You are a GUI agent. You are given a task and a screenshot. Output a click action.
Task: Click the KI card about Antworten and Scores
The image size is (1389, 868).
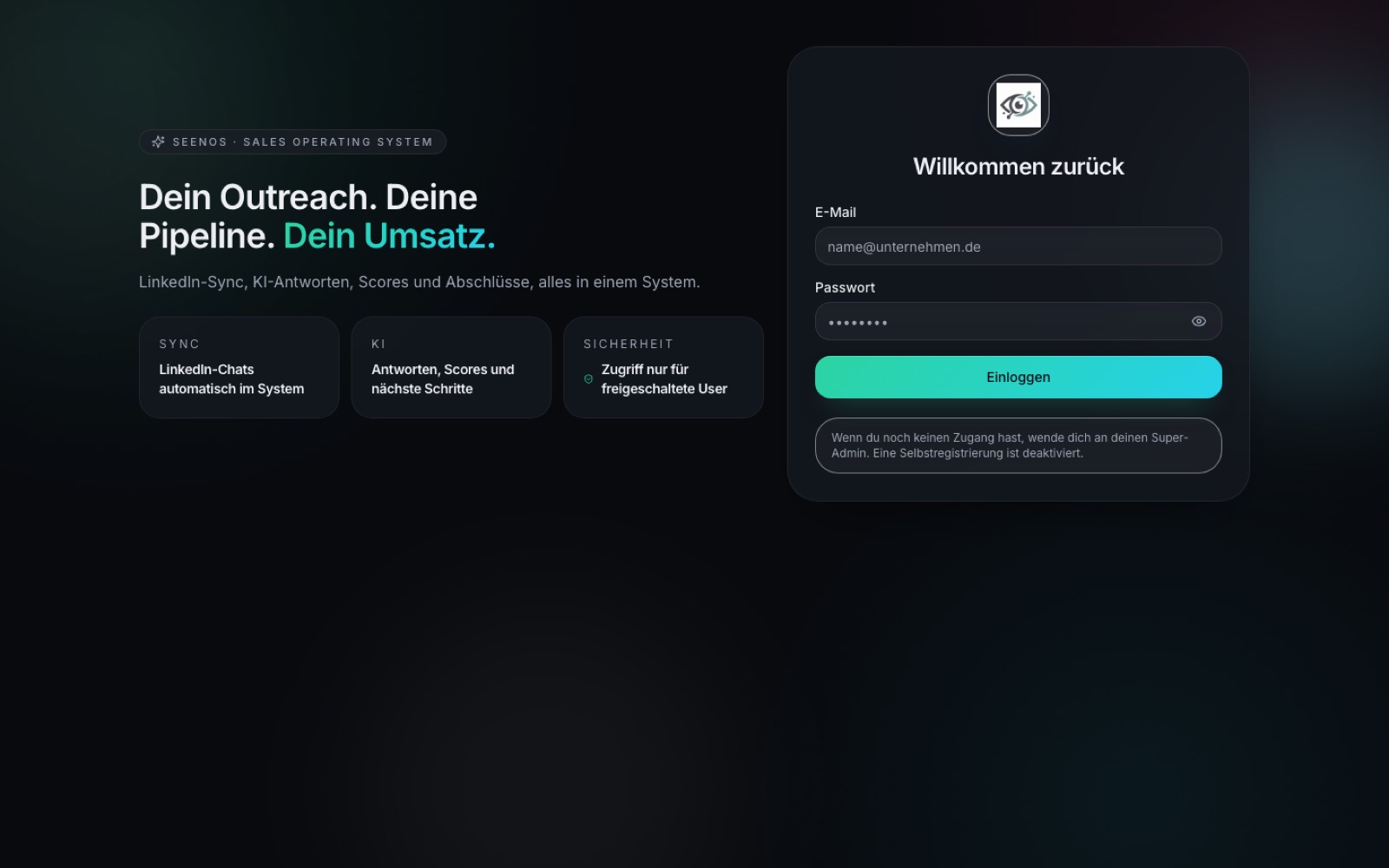point(451,367)
